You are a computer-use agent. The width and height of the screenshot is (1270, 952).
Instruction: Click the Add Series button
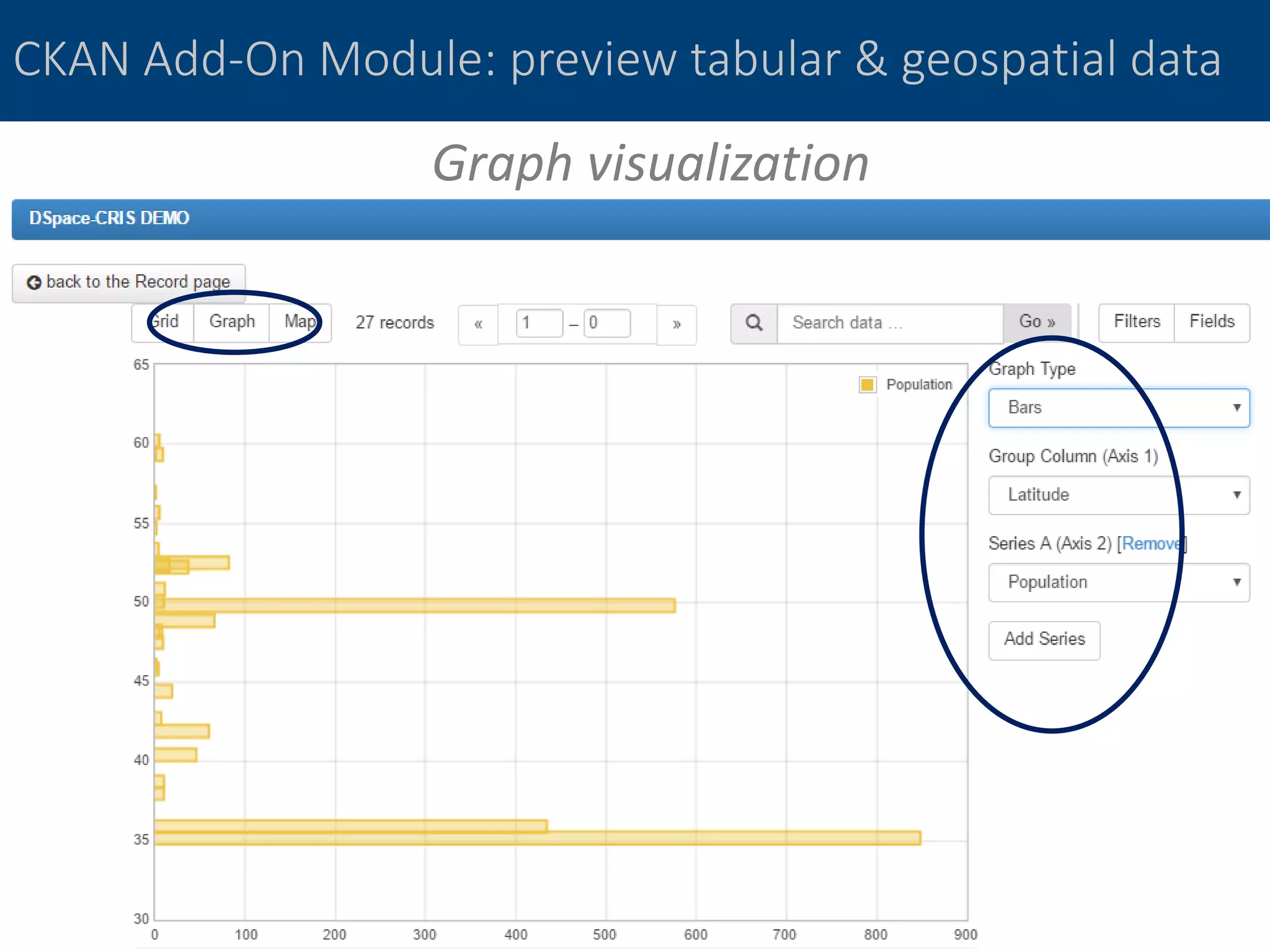pyautogui.click(x=1044, y=640)
